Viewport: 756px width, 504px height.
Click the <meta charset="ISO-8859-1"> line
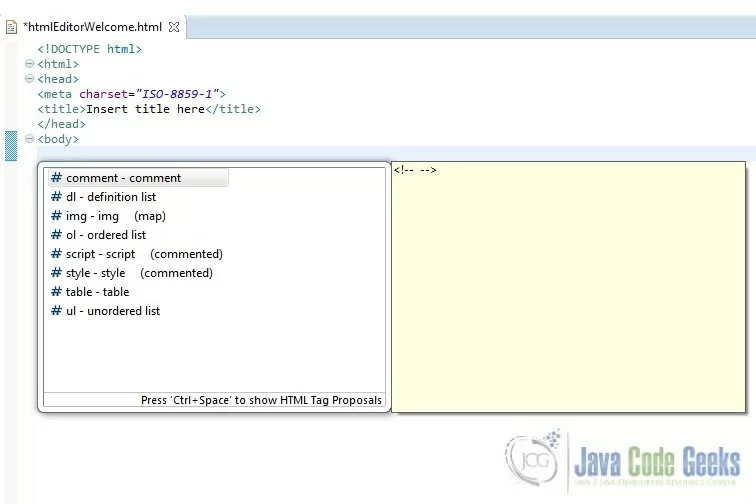(132, 94)
